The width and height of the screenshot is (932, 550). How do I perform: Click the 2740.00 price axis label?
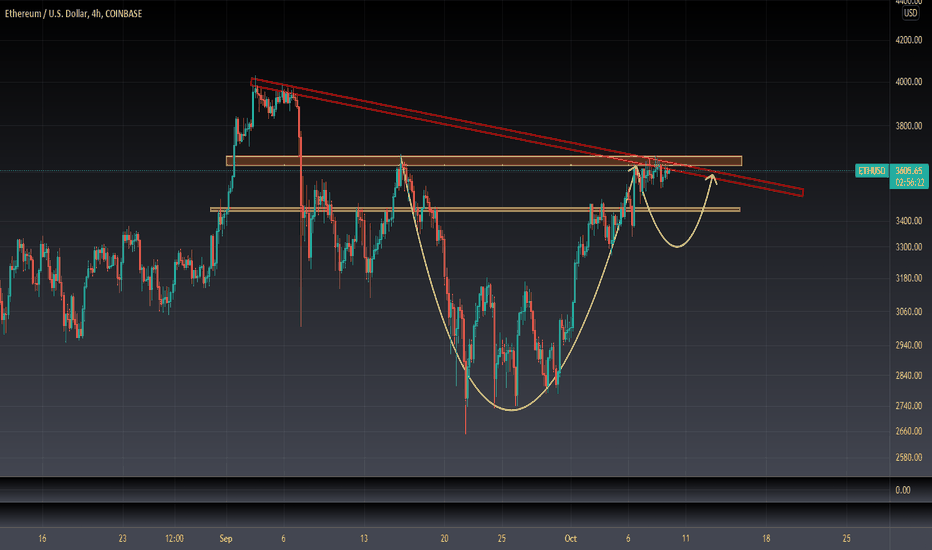tap(909, 406)
